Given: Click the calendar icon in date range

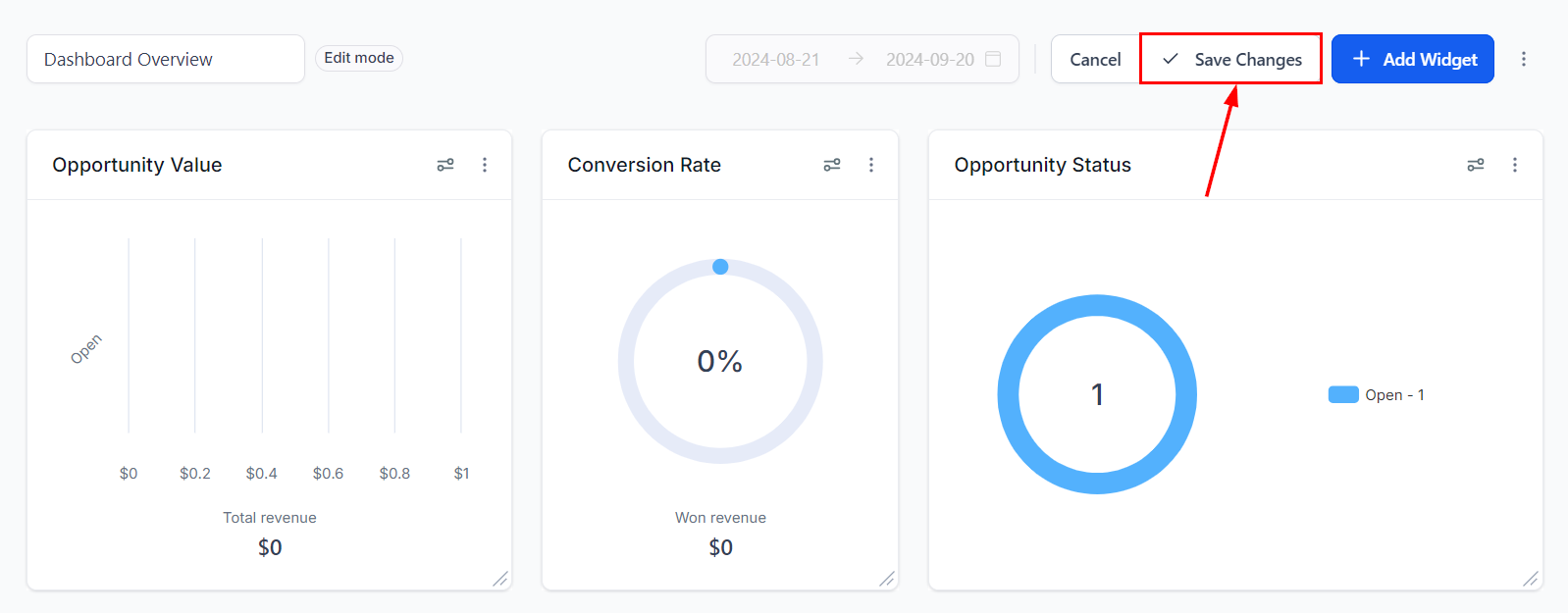Looking at the screenshot, I should pyautogui.click(x=993, y=59).
